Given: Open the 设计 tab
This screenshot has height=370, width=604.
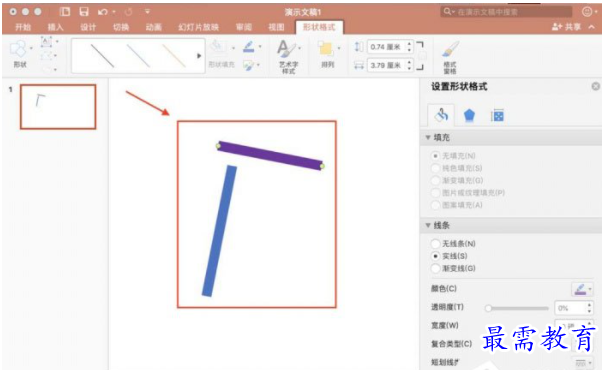Looking at the screenshot, I should 88,27.
